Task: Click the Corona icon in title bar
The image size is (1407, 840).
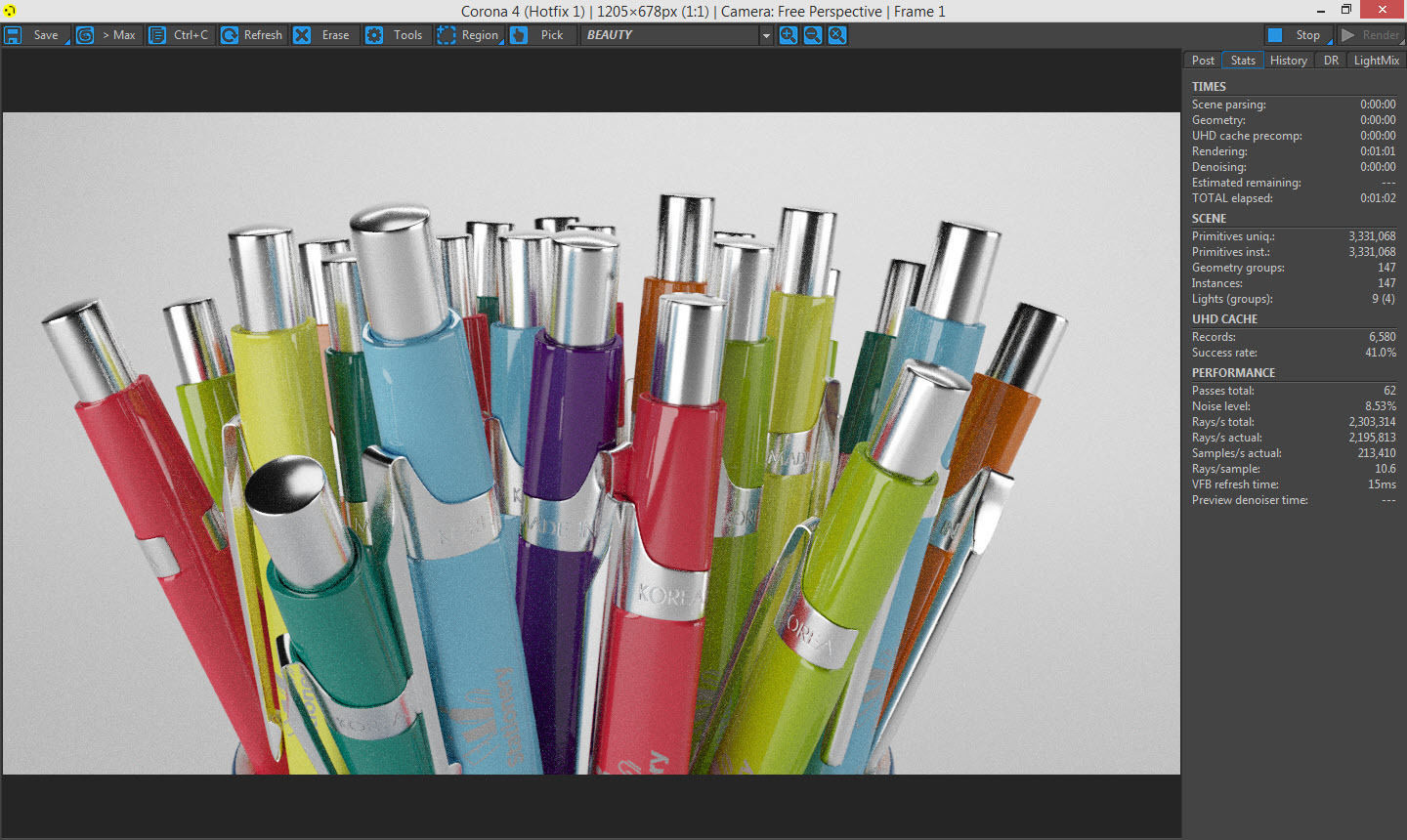Action: coord(10,11)
